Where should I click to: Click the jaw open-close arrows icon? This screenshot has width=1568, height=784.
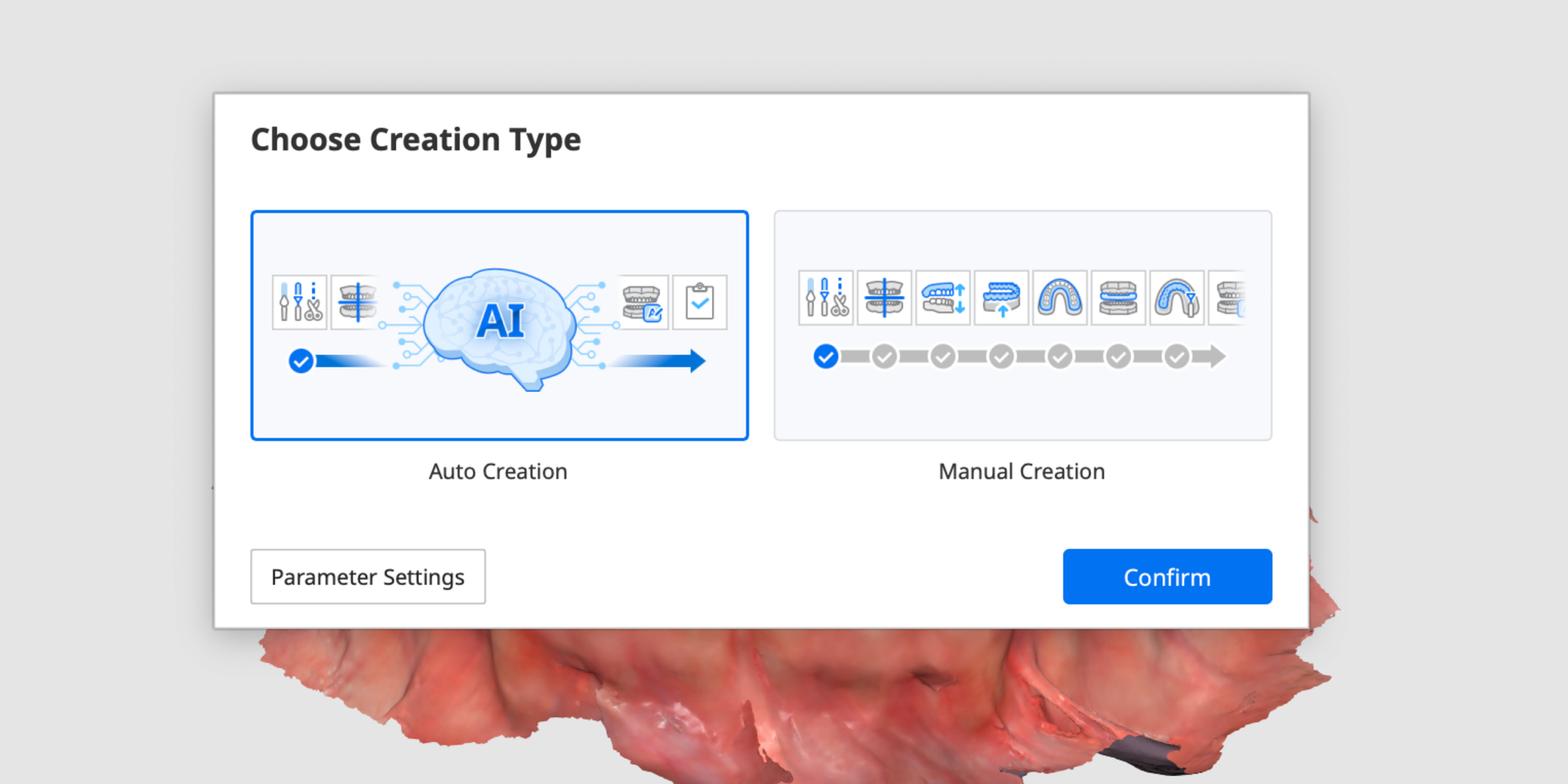click(943, 298)
